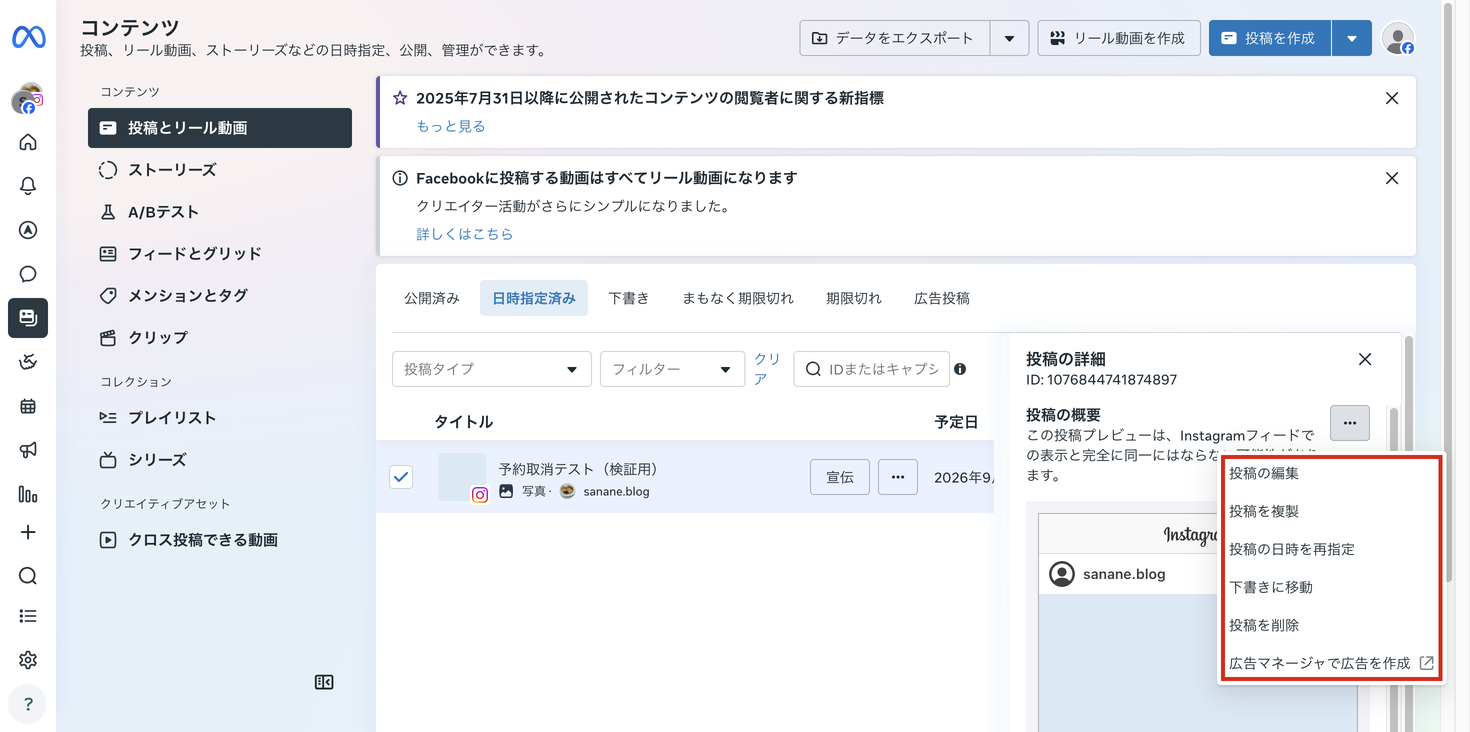Viewport: 1470px width, 732px height.
Task: Open the row's three-dot menu next to 宣伝
Action: point(898,477)
